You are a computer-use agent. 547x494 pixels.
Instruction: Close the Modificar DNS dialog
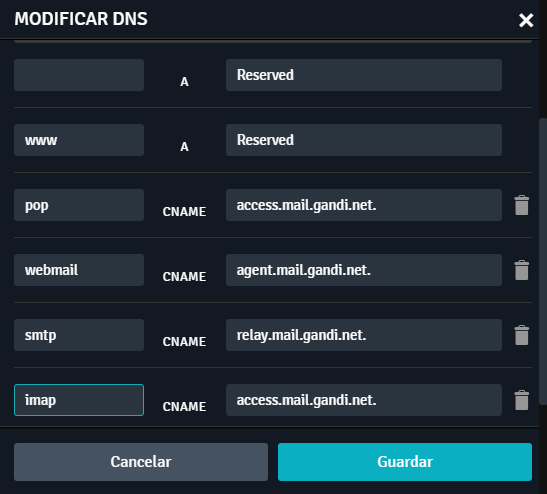coord(526,20)
